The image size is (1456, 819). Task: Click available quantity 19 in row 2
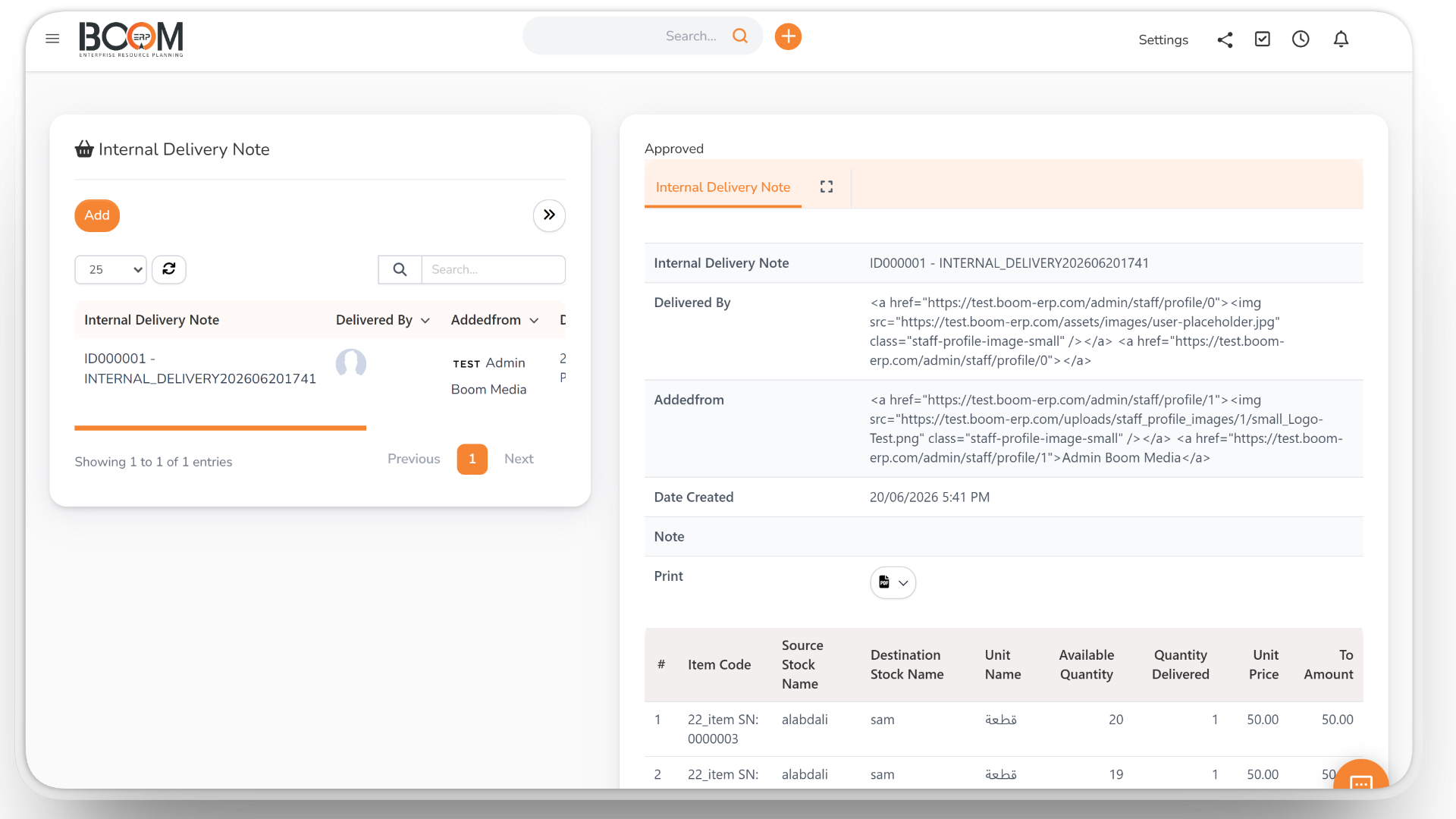click(1116, 774)
